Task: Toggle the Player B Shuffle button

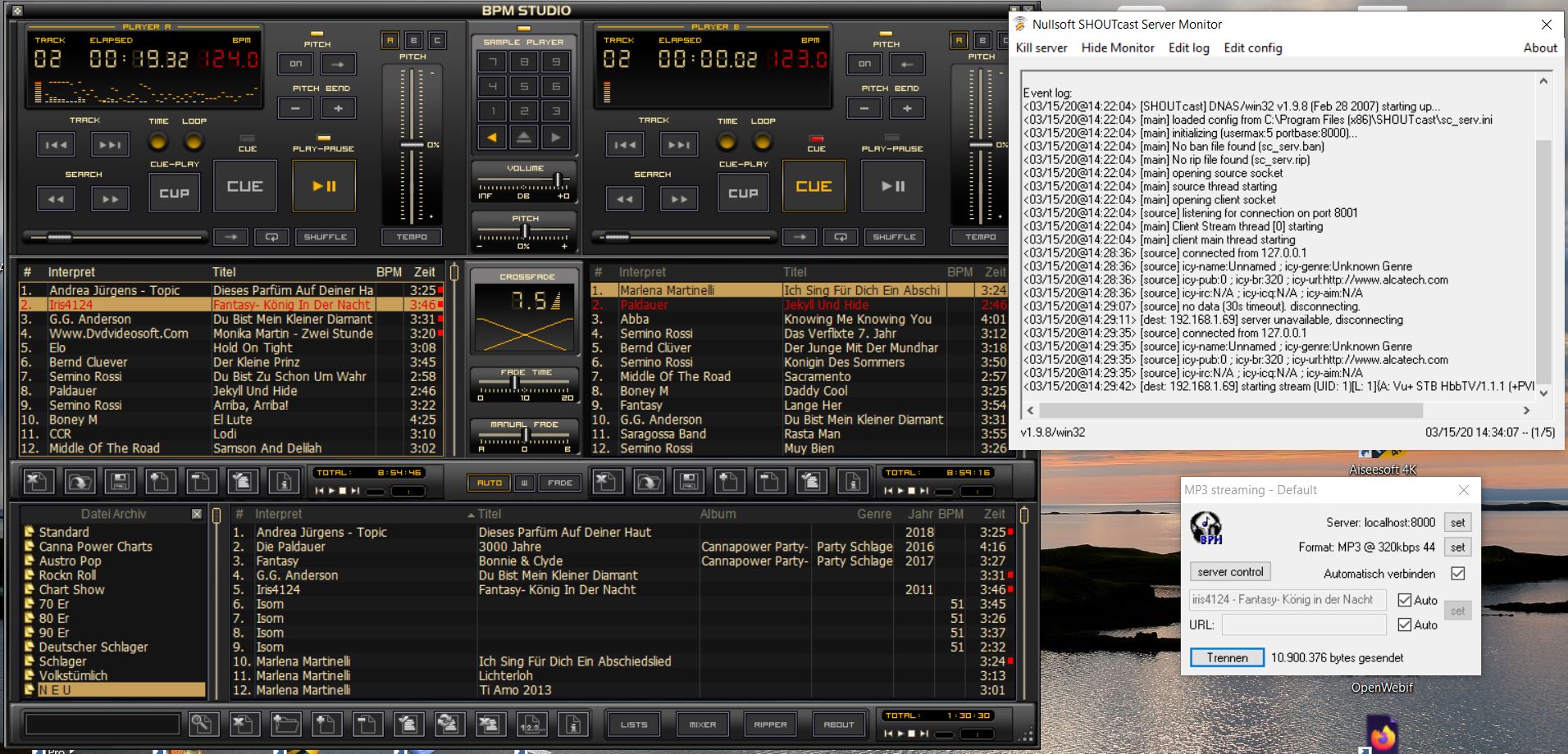Action: tap(894, 237)
